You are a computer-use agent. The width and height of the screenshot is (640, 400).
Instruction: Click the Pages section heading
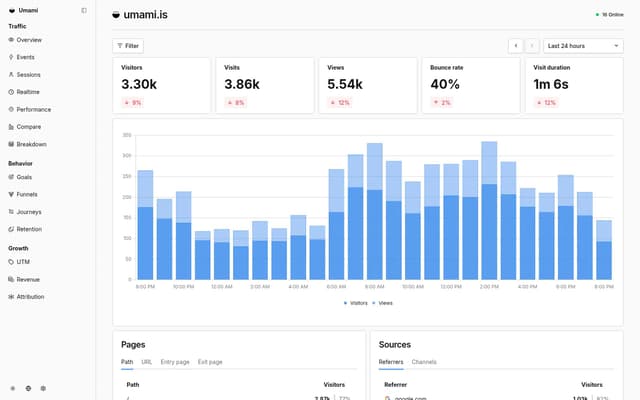coord(133,345)
